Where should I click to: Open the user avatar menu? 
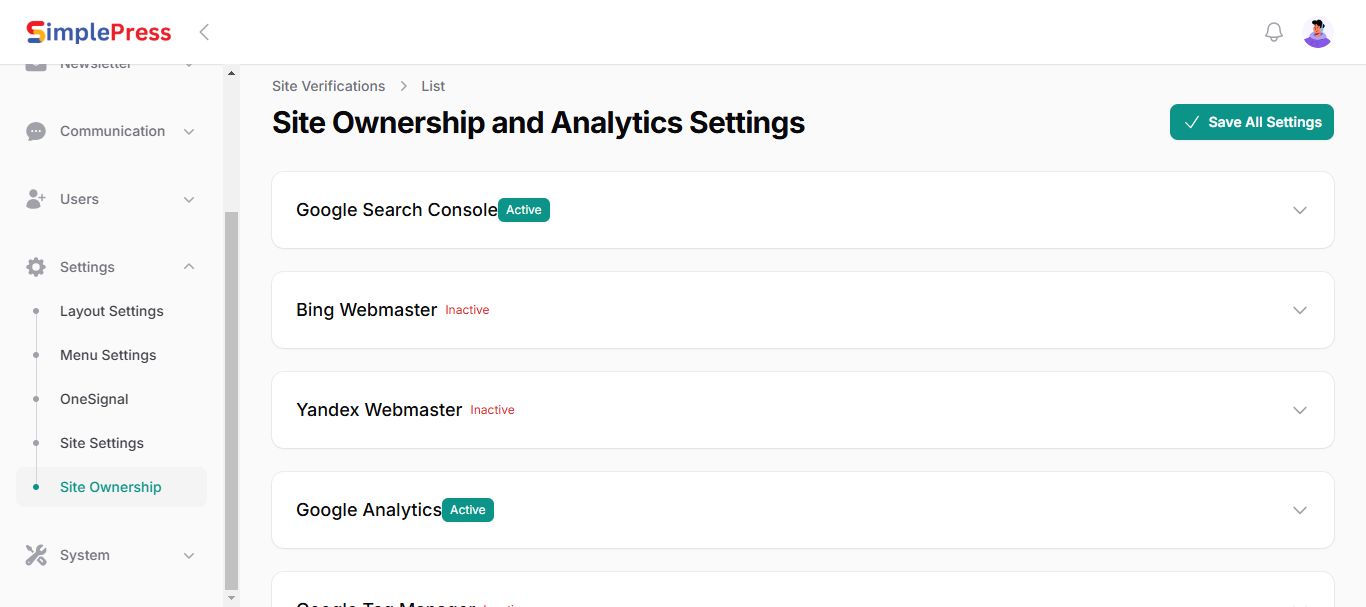click(1318, 32)
